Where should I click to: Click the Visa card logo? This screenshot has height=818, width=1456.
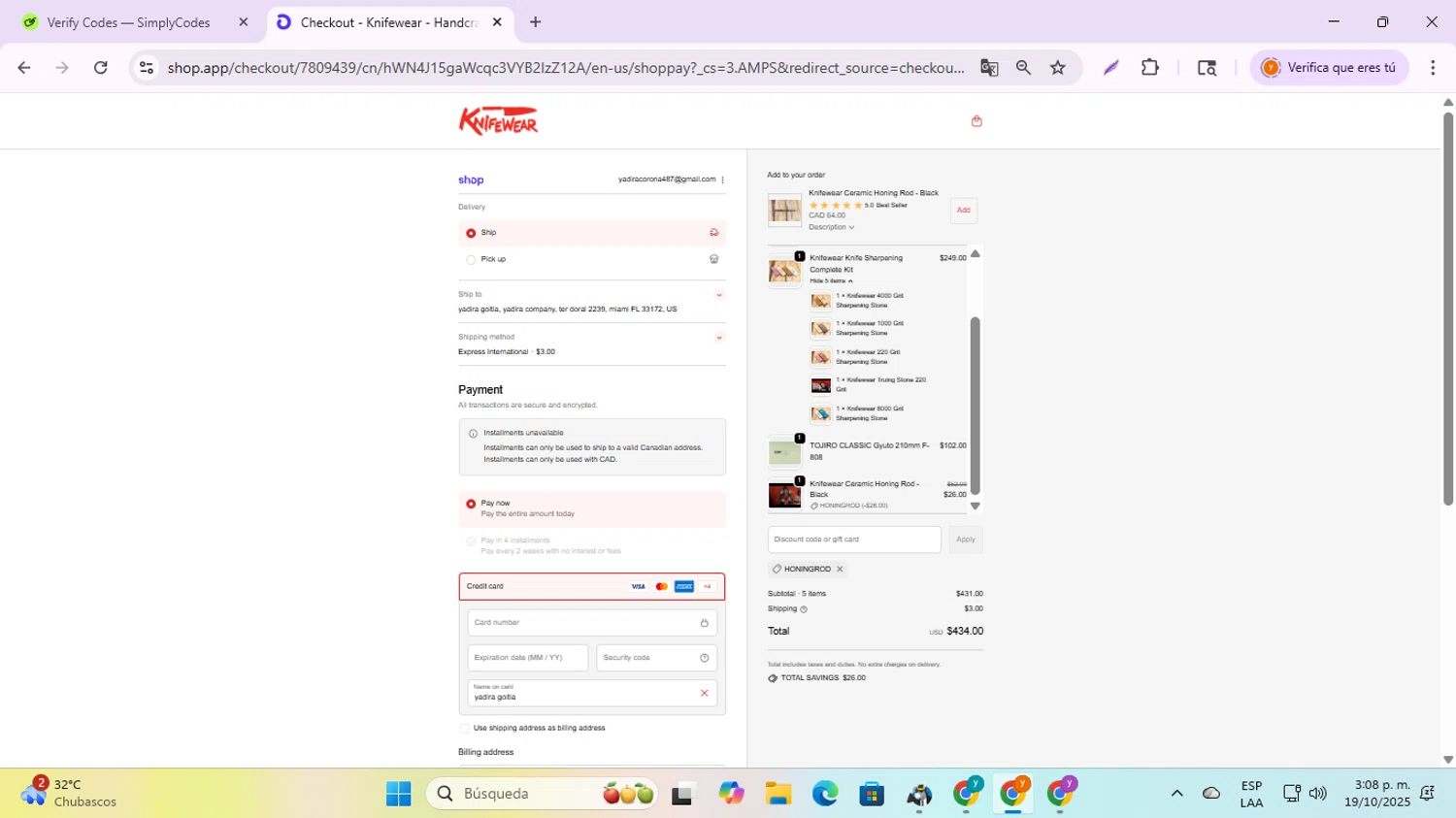pos(638,587)
